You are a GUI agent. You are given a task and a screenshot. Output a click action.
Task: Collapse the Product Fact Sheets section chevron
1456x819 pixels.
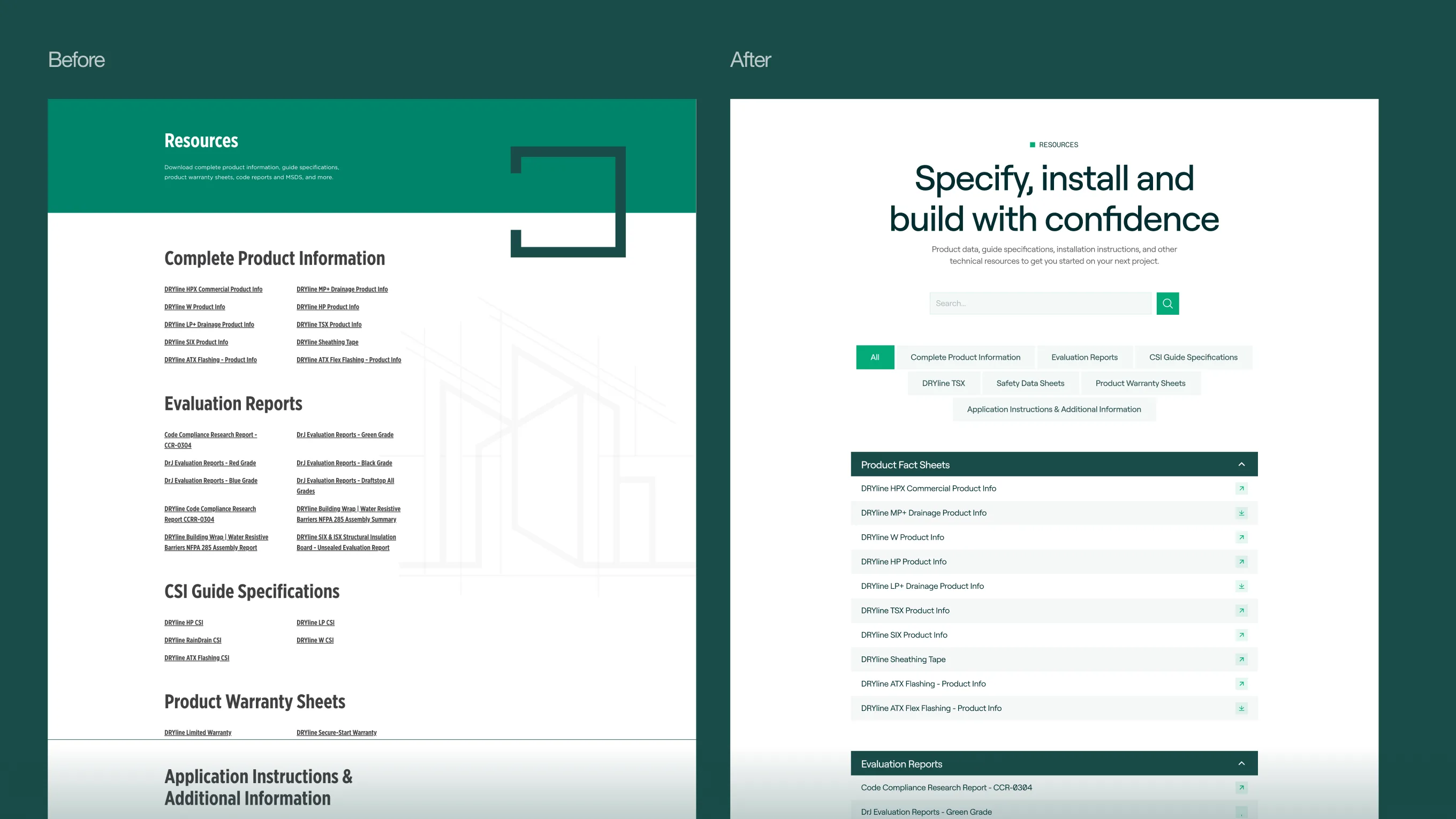(x=1241, y=464)
